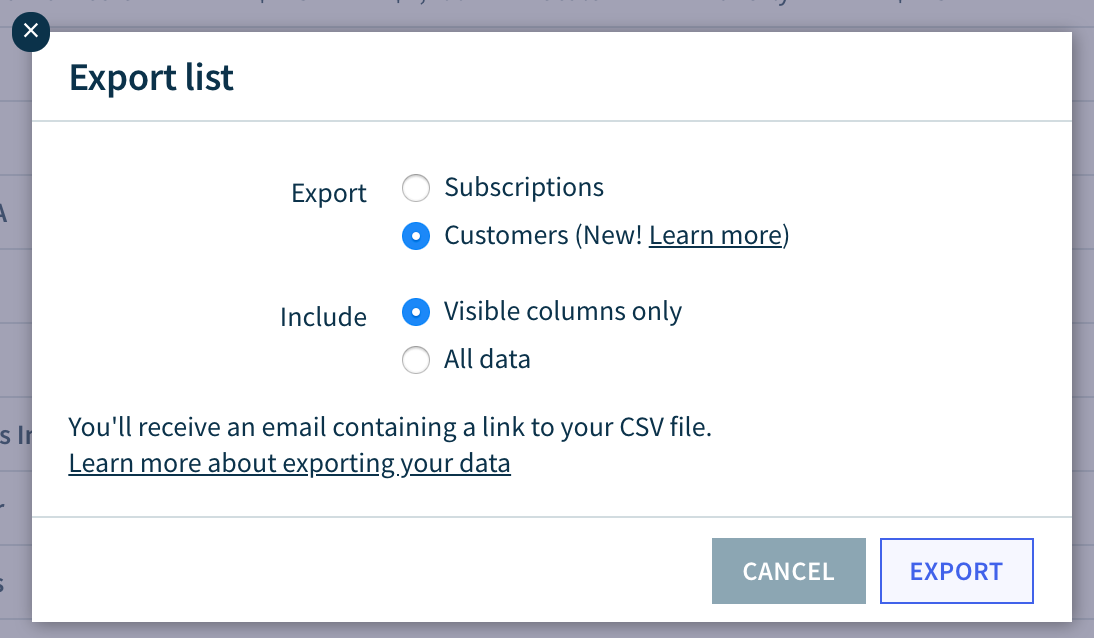
Task: Click the All data label text
Action: [x=487, y=359]
